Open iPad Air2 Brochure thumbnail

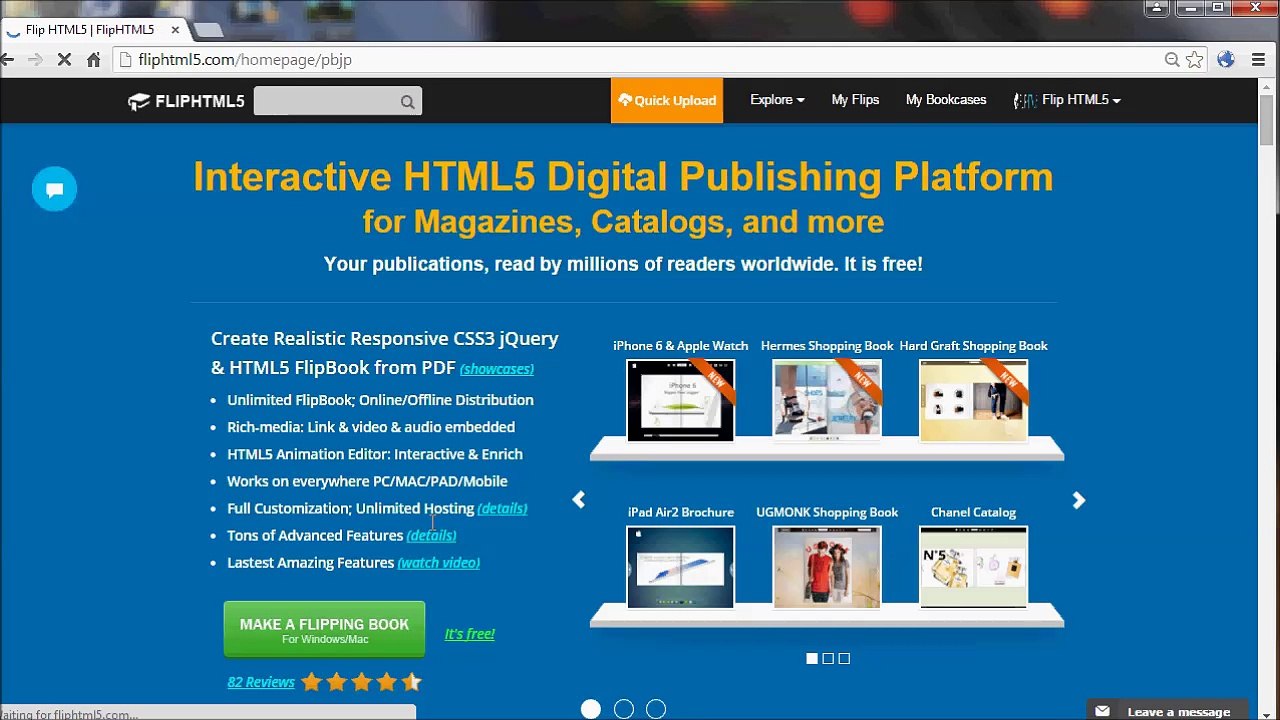tap(680, 567)
